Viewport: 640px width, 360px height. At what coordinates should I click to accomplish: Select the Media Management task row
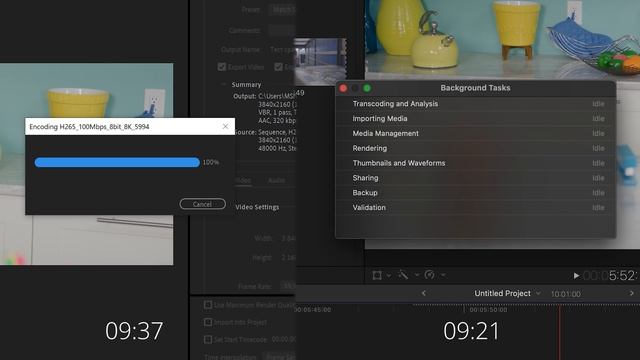coord(476,133)
